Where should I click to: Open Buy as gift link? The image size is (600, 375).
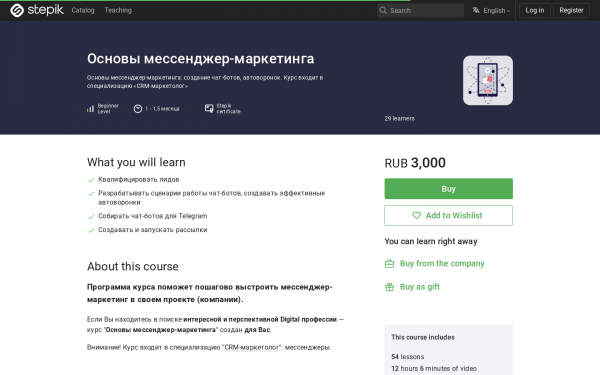pos(420,287)
